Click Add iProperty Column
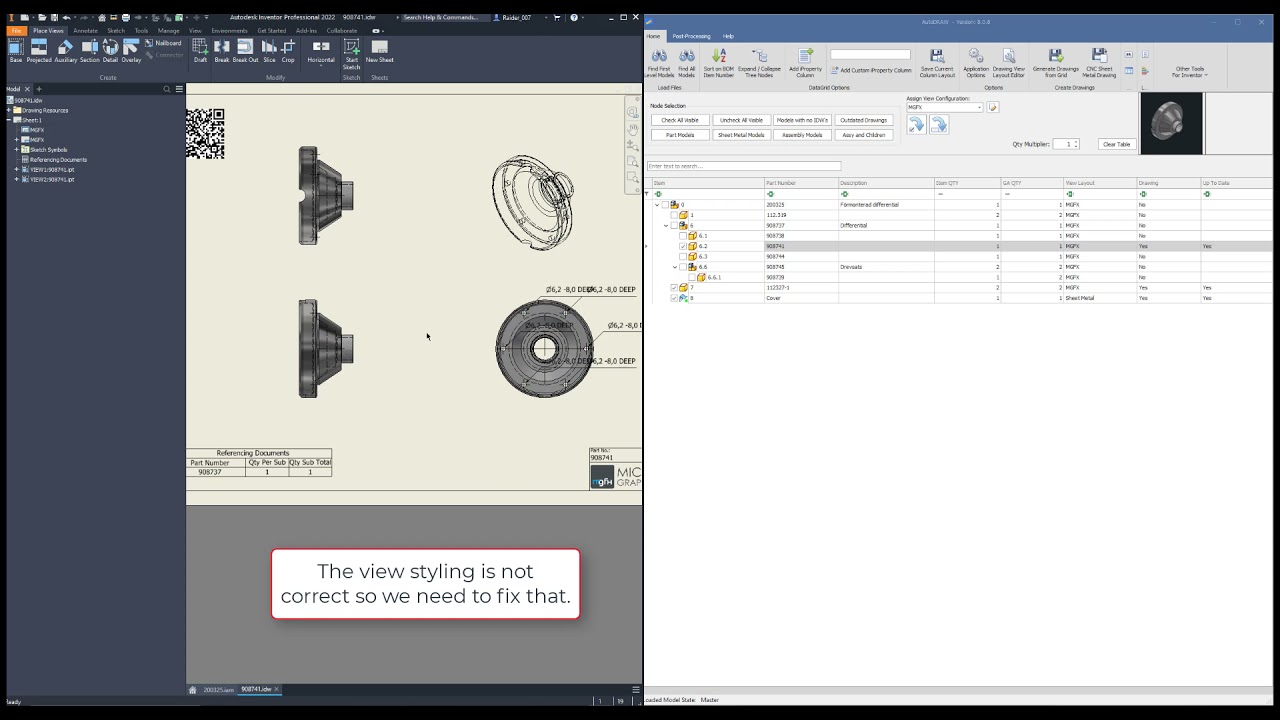This screenshot has width=1280, height=720. pos(805,63)
